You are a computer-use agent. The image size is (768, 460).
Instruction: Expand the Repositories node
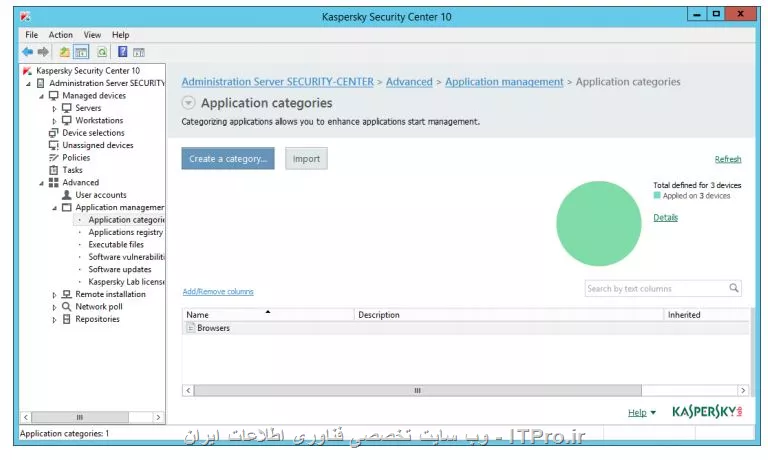(54, 320)
